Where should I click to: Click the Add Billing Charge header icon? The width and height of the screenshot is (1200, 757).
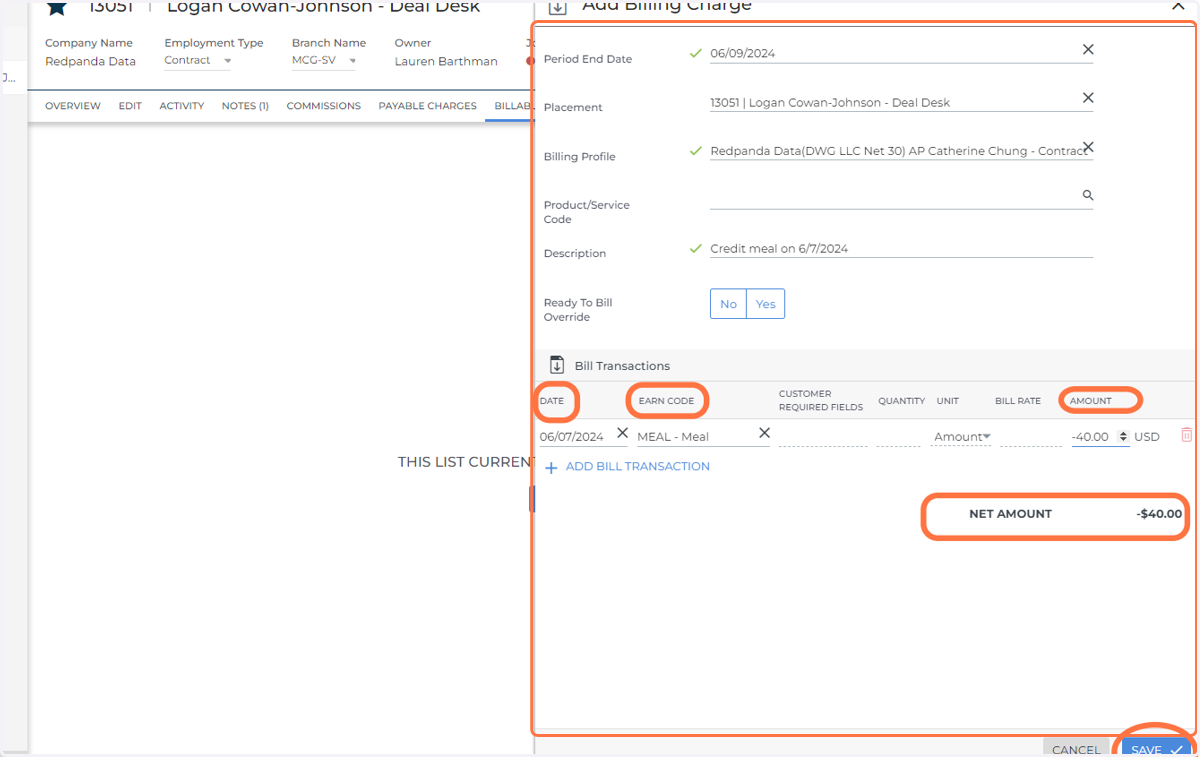pyautogui.click(x=558, y=7)
